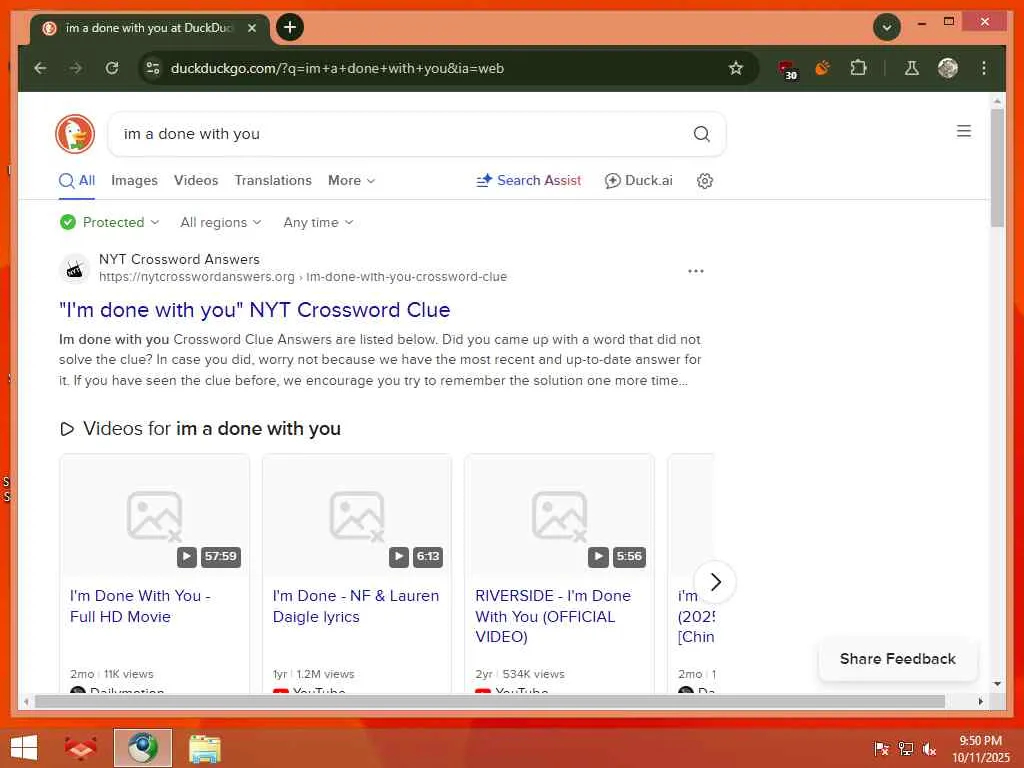This screenshot has width=1024, height=768.
Task: Open "I'm done with you" NYT Crossword Clue link
Action: (x=255, y=310)
